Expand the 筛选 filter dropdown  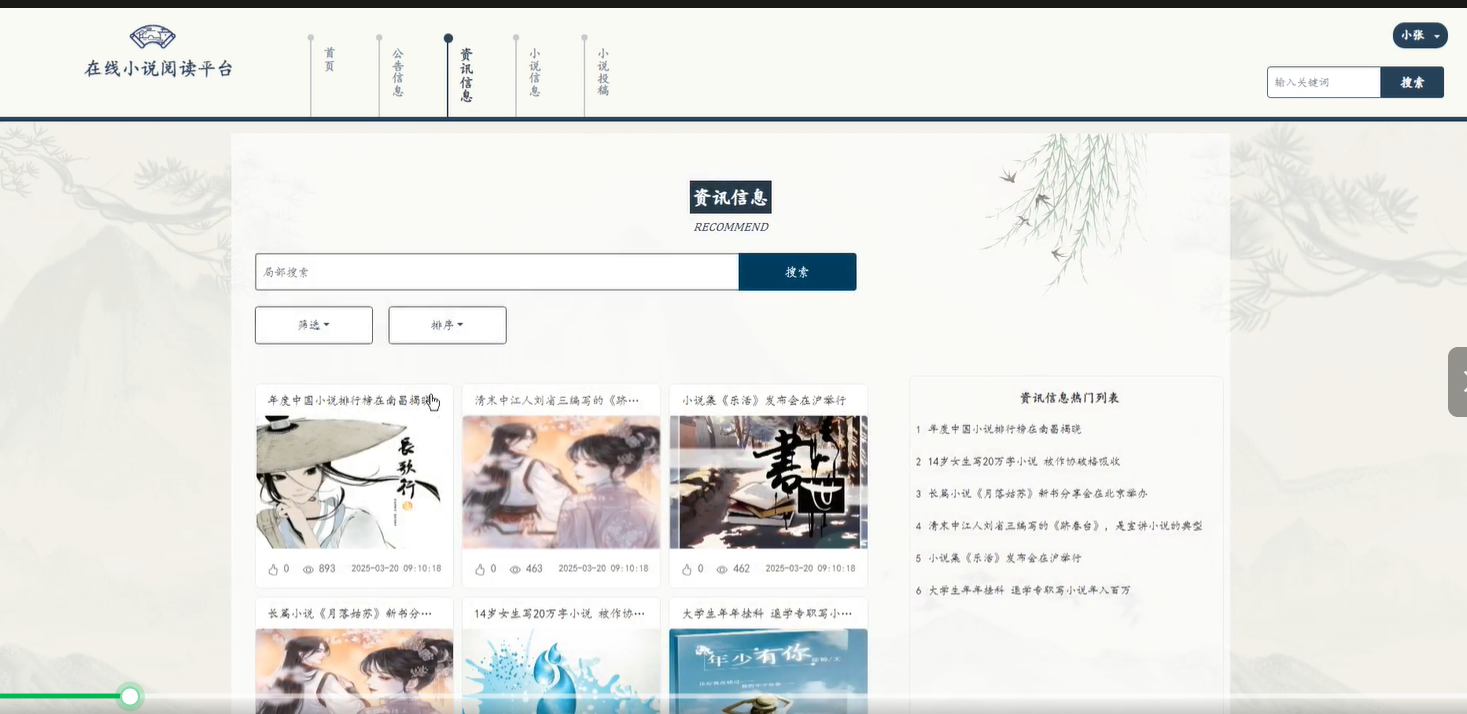314,325
